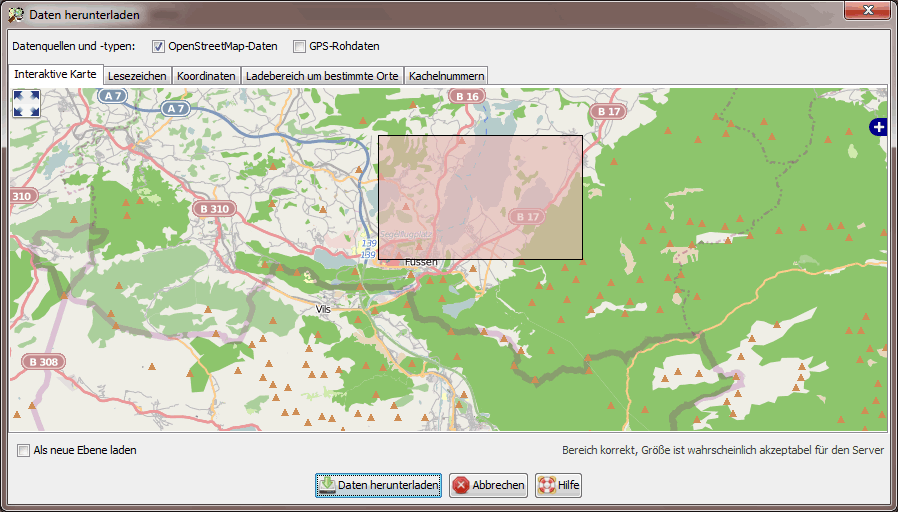Click the B 16 road shield
The image size is (898, 512).
click(464, 97)
